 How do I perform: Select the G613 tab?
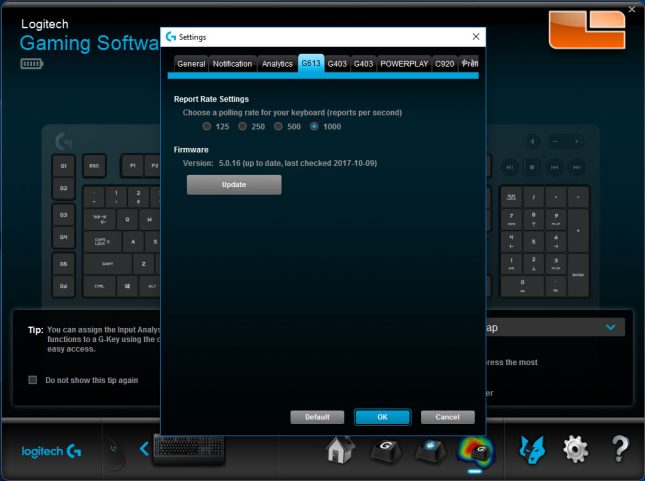tap(311, 63)
